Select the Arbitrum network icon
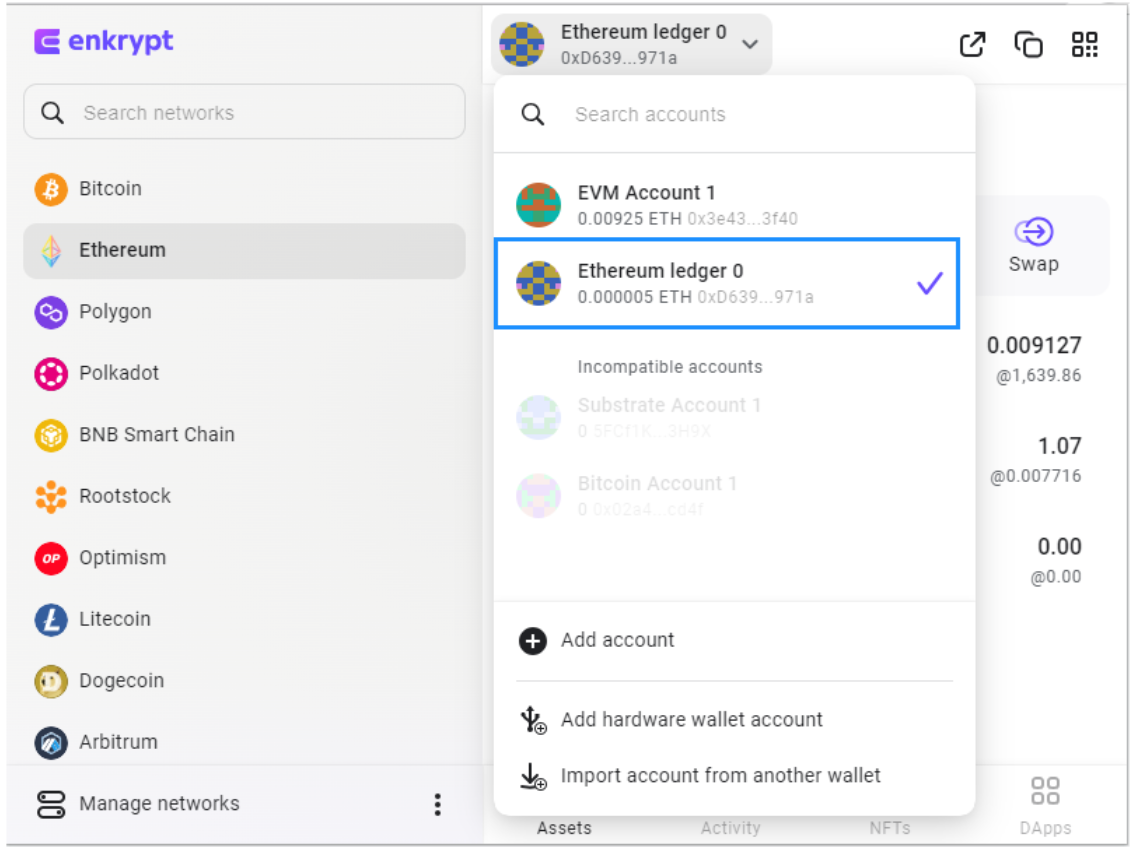Viewport: 1136px width, 848px height. pyautogui.click(x=51, y=743)
